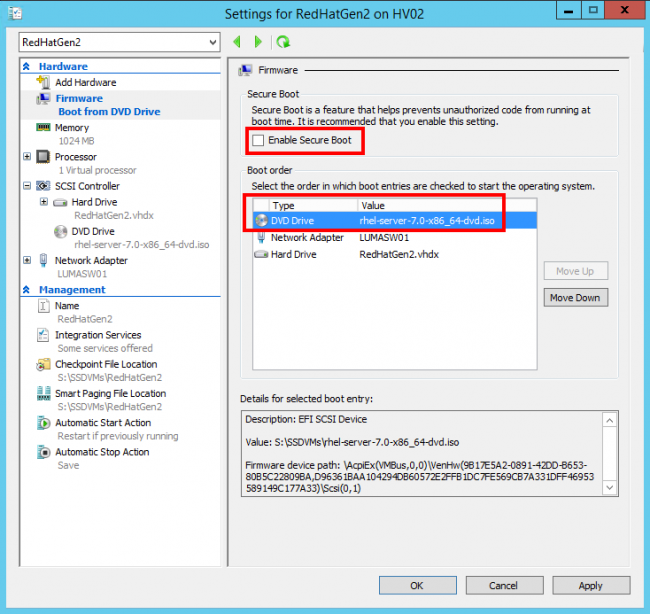
Task: Click the Add Hardware icon
Action: [43, 82]
